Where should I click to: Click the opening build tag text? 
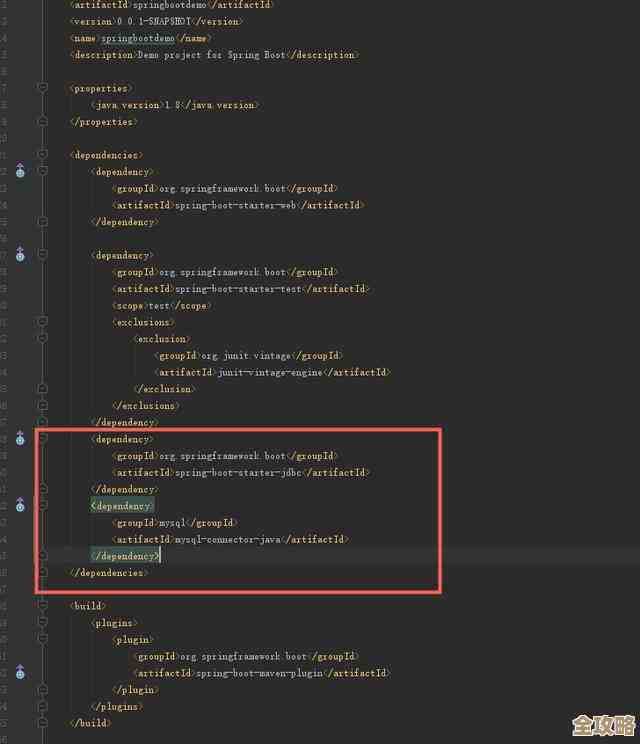(88, 606)
